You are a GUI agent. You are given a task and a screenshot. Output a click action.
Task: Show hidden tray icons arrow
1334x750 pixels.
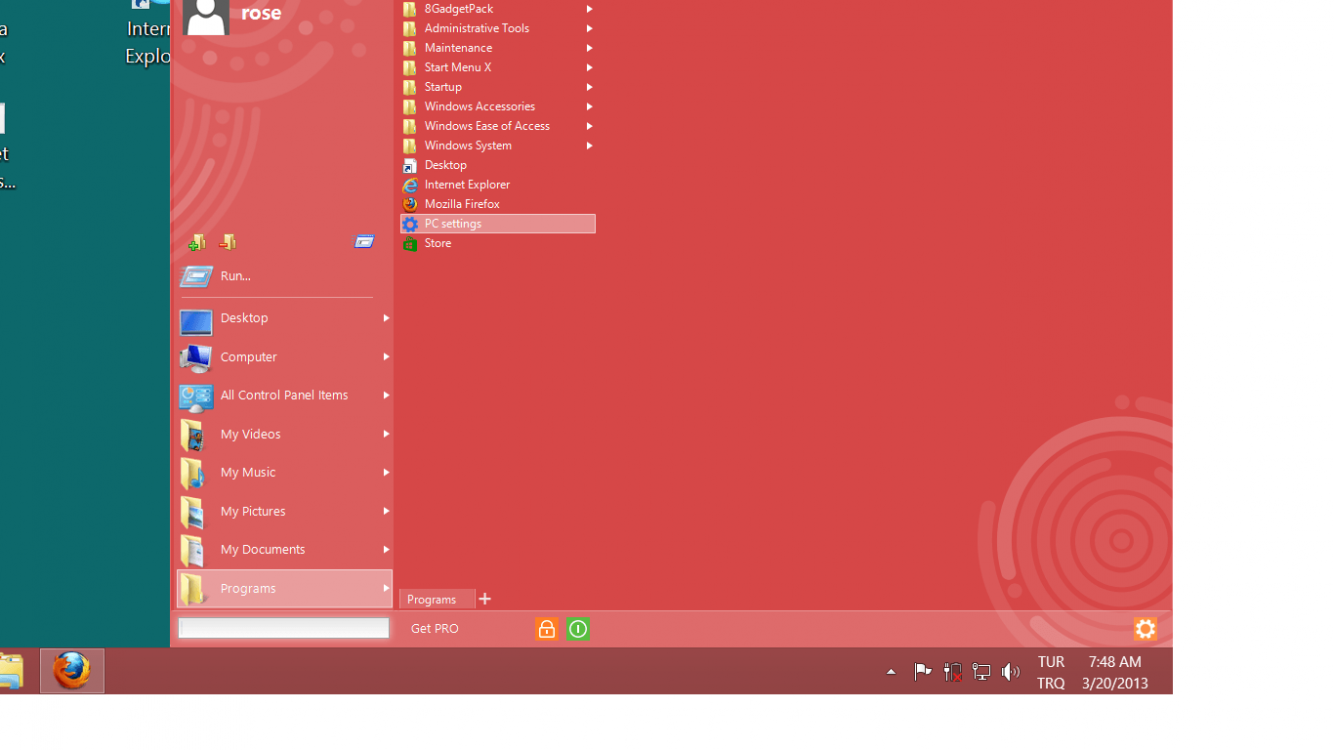pyautogui.click(x=891, y=672)
